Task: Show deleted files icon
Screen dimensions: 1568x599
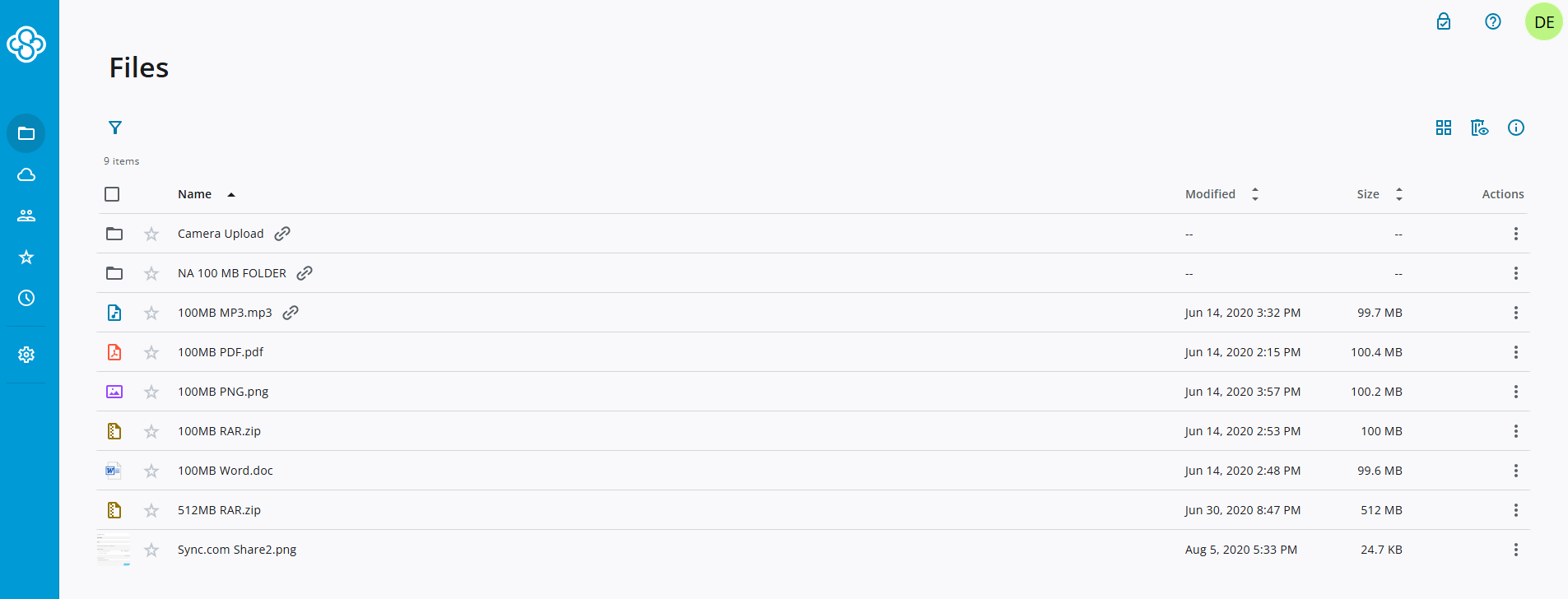Action: click(1480, 128)
